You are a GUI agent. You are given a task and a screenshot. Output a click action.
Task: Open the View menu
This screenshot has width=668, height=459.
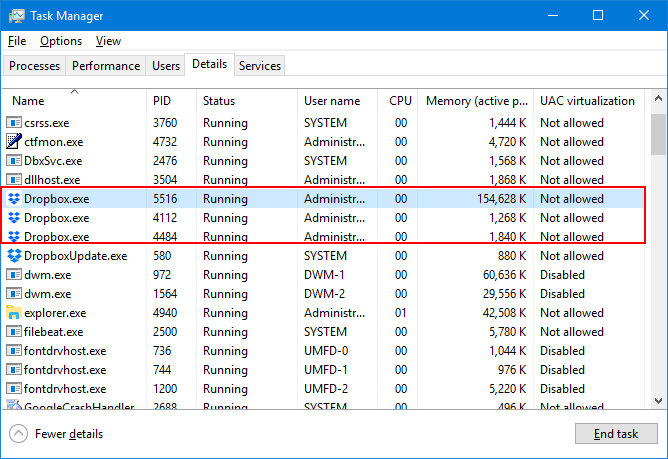108,41
